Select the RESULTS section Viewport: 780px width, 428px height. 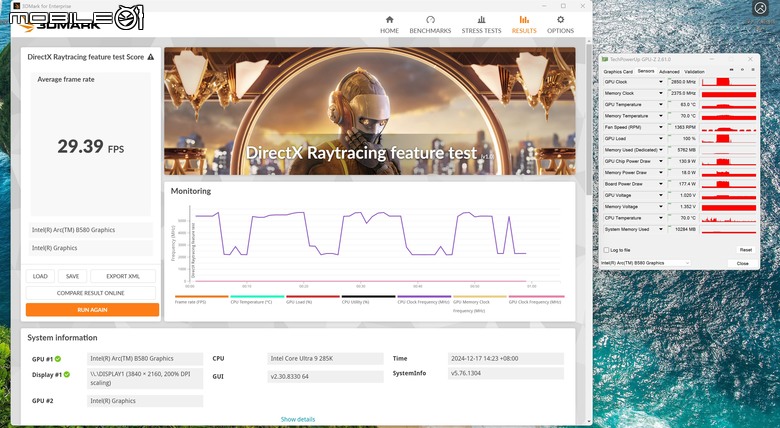(x=524, y=24)
